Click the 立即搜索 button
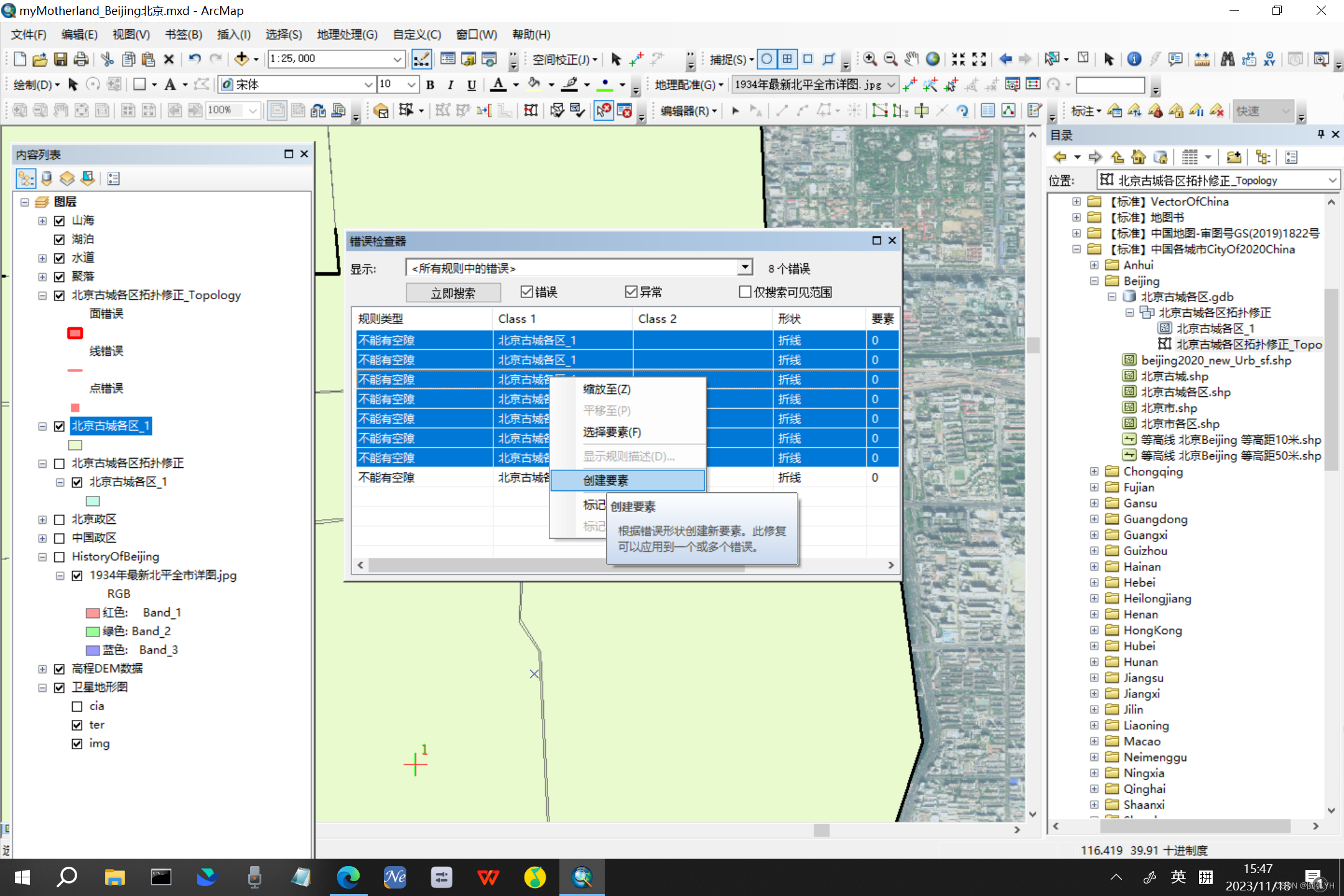This screenshot has height=896, width=1344. coord(454,292)
